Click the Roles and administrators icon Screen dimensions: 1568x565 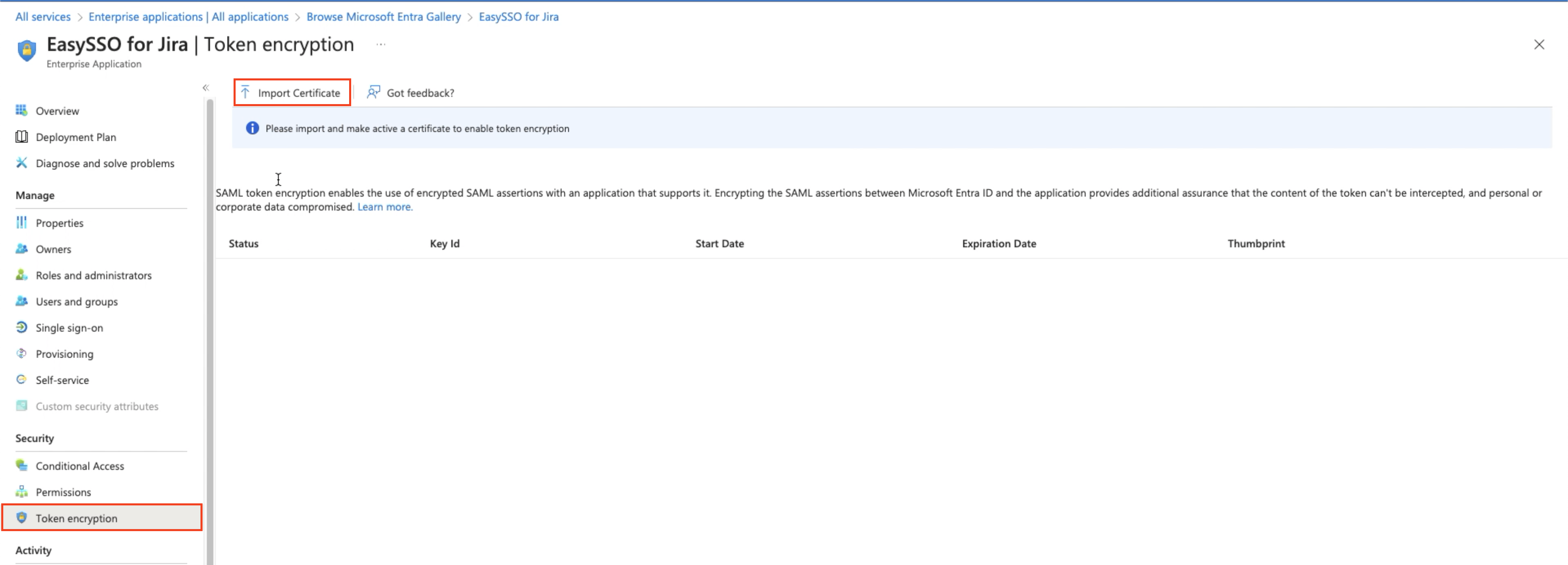pyautogui.click(x=21, y=275)
